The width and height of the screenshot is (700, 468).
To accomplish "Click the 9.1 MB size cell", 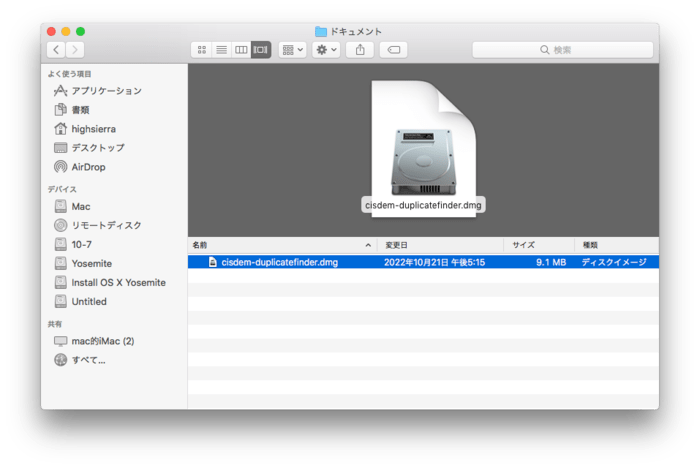I will tap(551, 262).
